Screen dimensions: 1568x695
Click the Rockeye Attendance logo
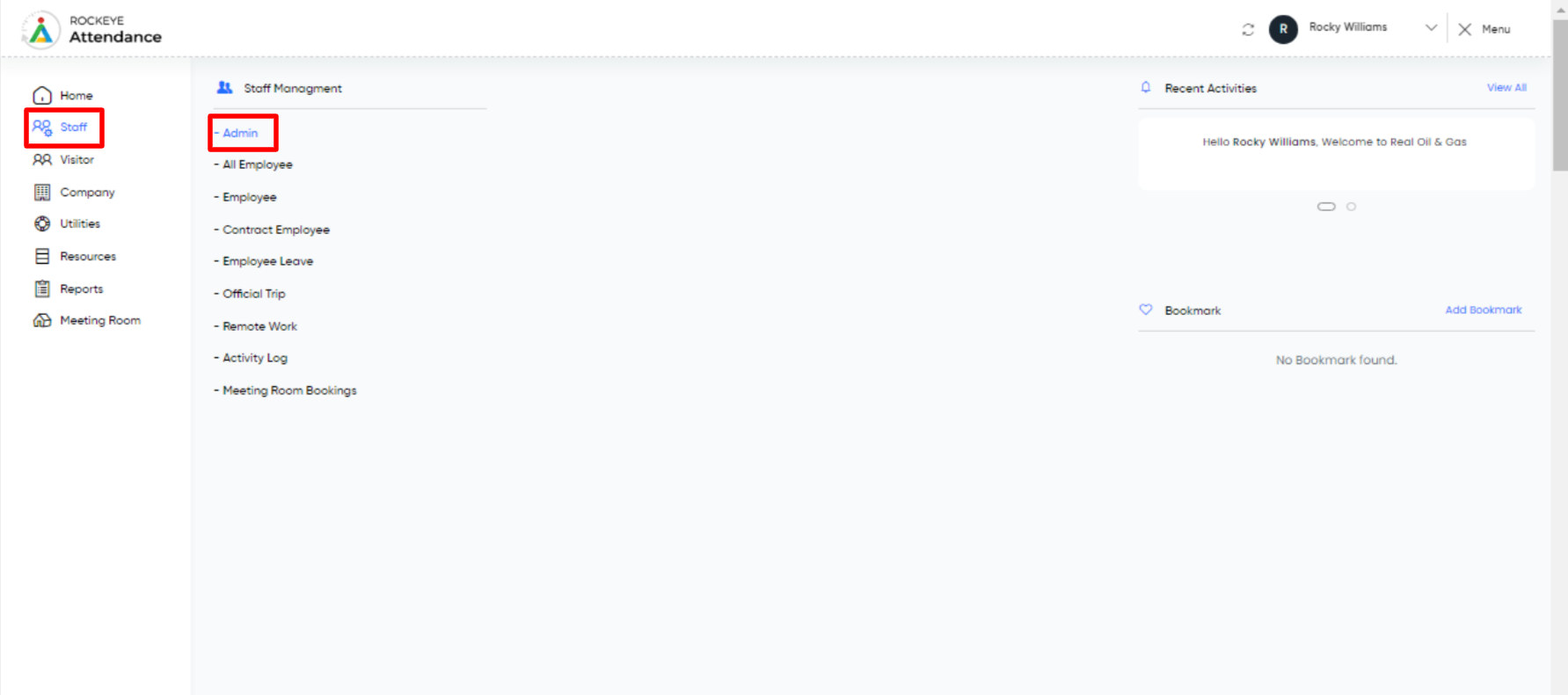(x=91, y=29)
